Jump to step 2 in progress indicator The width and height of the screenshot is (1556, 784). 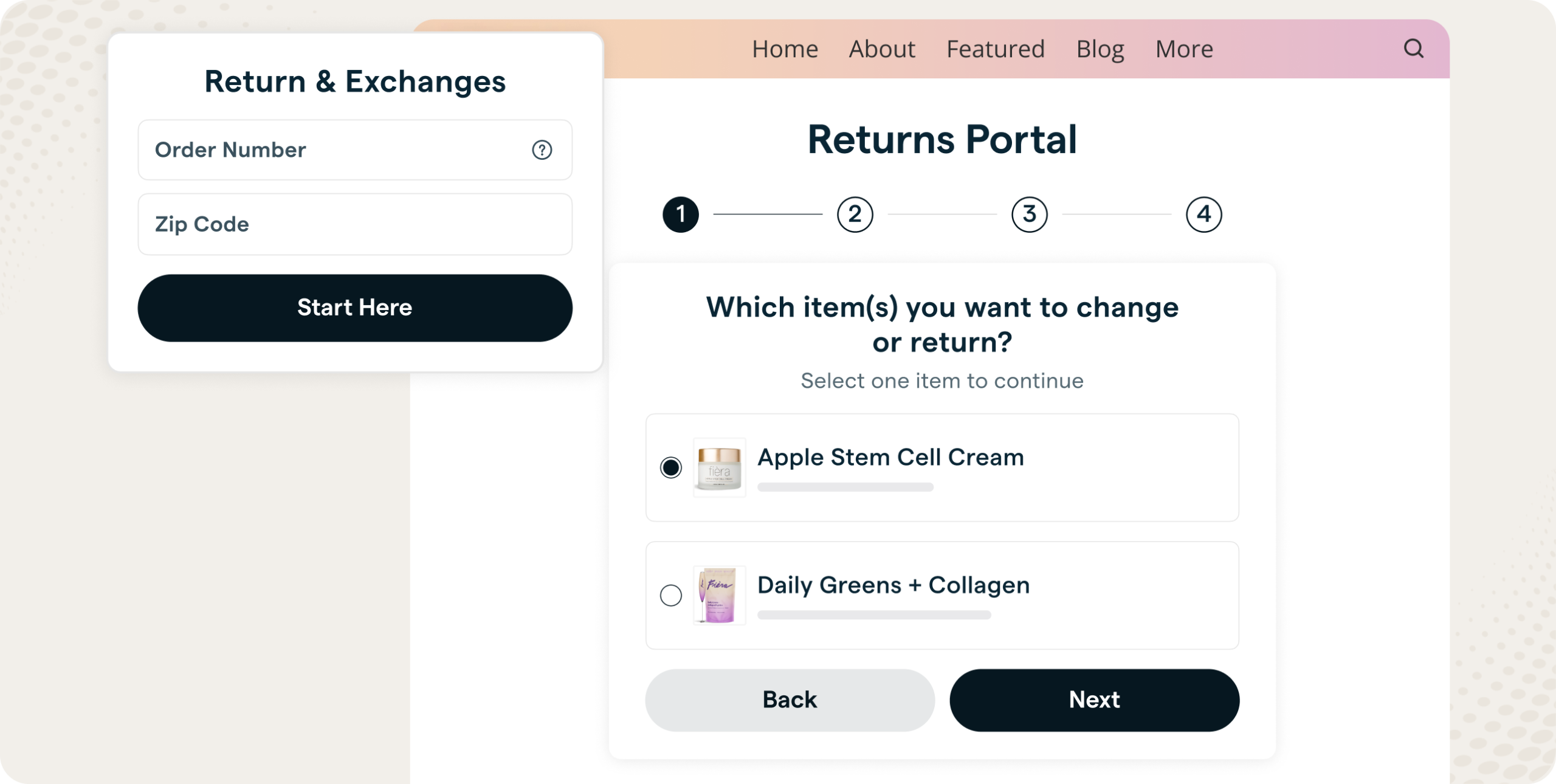click(855, 215)
